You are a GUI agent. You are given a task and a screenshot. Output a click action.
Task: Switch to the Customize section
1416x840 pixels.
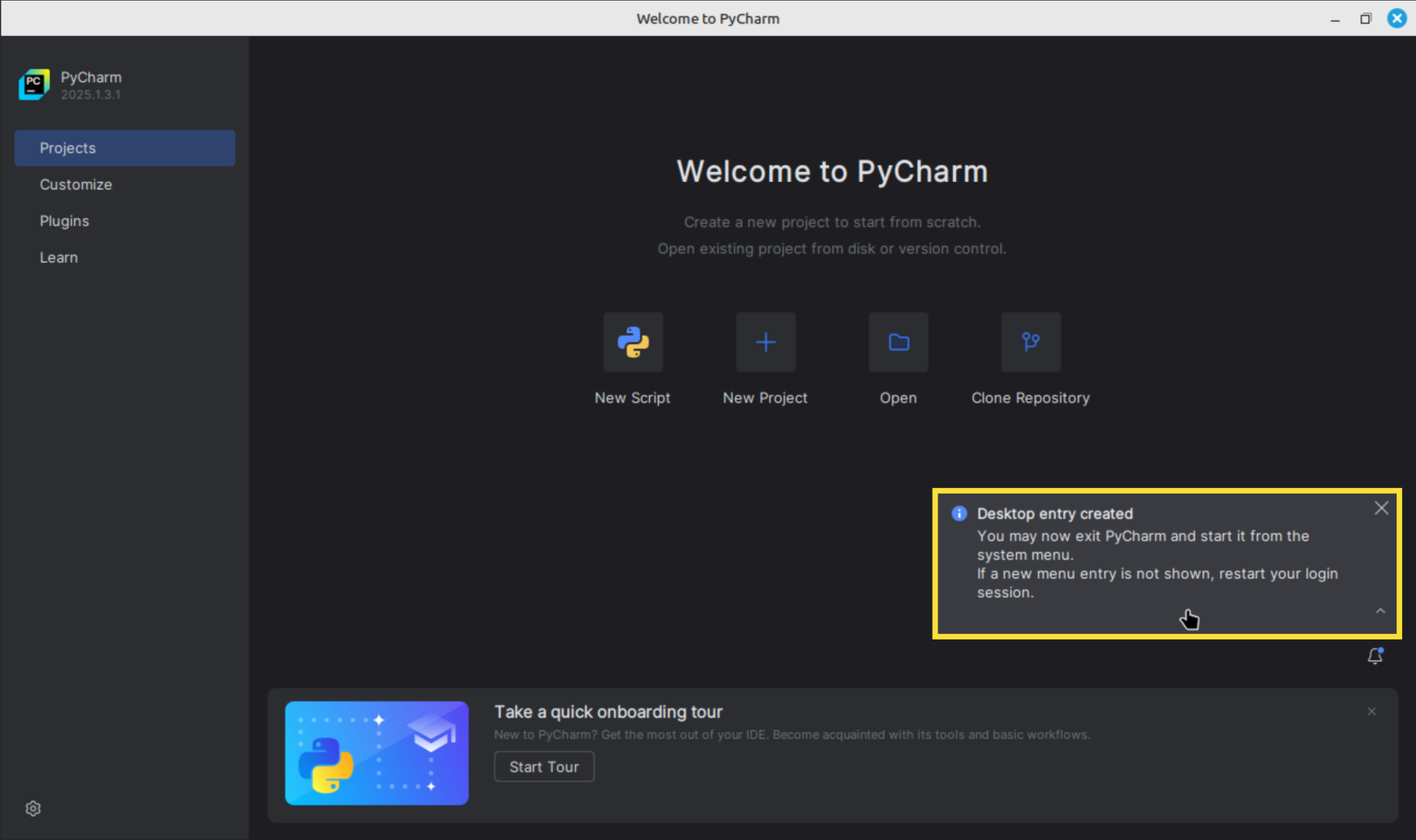tap(75, 184)
